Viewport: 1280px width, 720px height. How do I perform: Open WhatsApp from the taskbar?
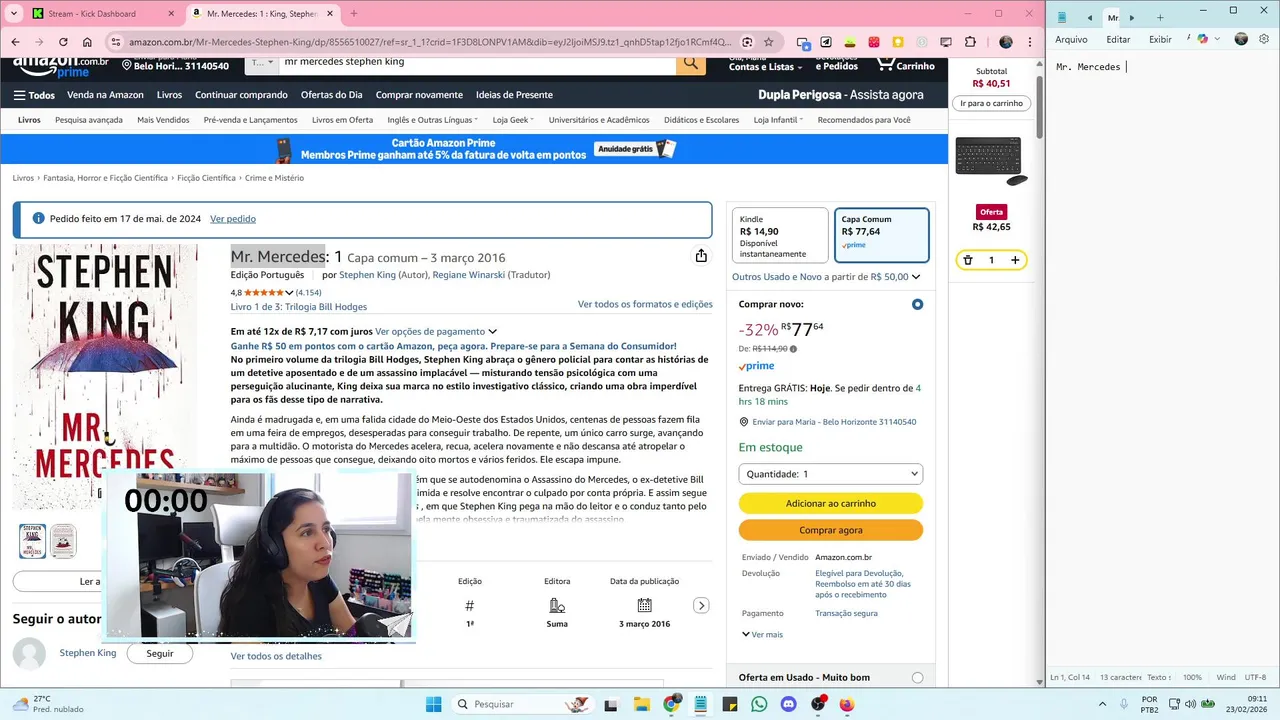(x=759, y=704)
